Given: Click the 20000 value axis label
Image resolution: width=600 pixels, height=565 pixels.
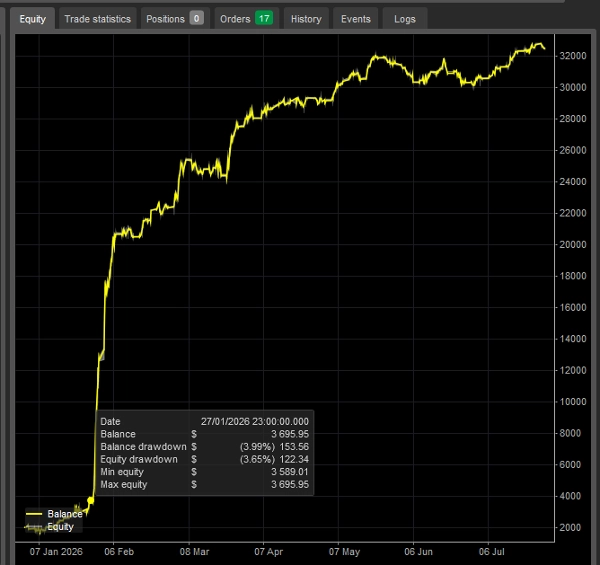Looking at the screenshot, I should point(573,244).
